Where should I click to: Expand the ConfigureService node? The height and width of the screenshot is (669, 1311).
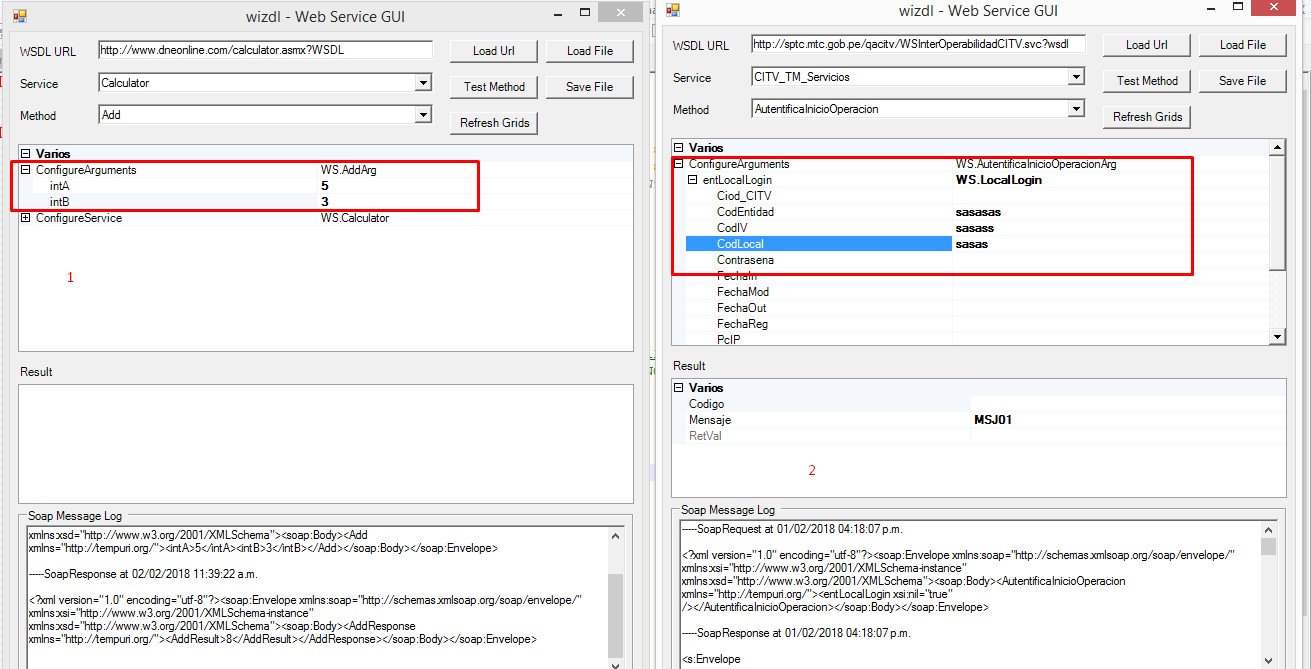(x=26, y=218)
